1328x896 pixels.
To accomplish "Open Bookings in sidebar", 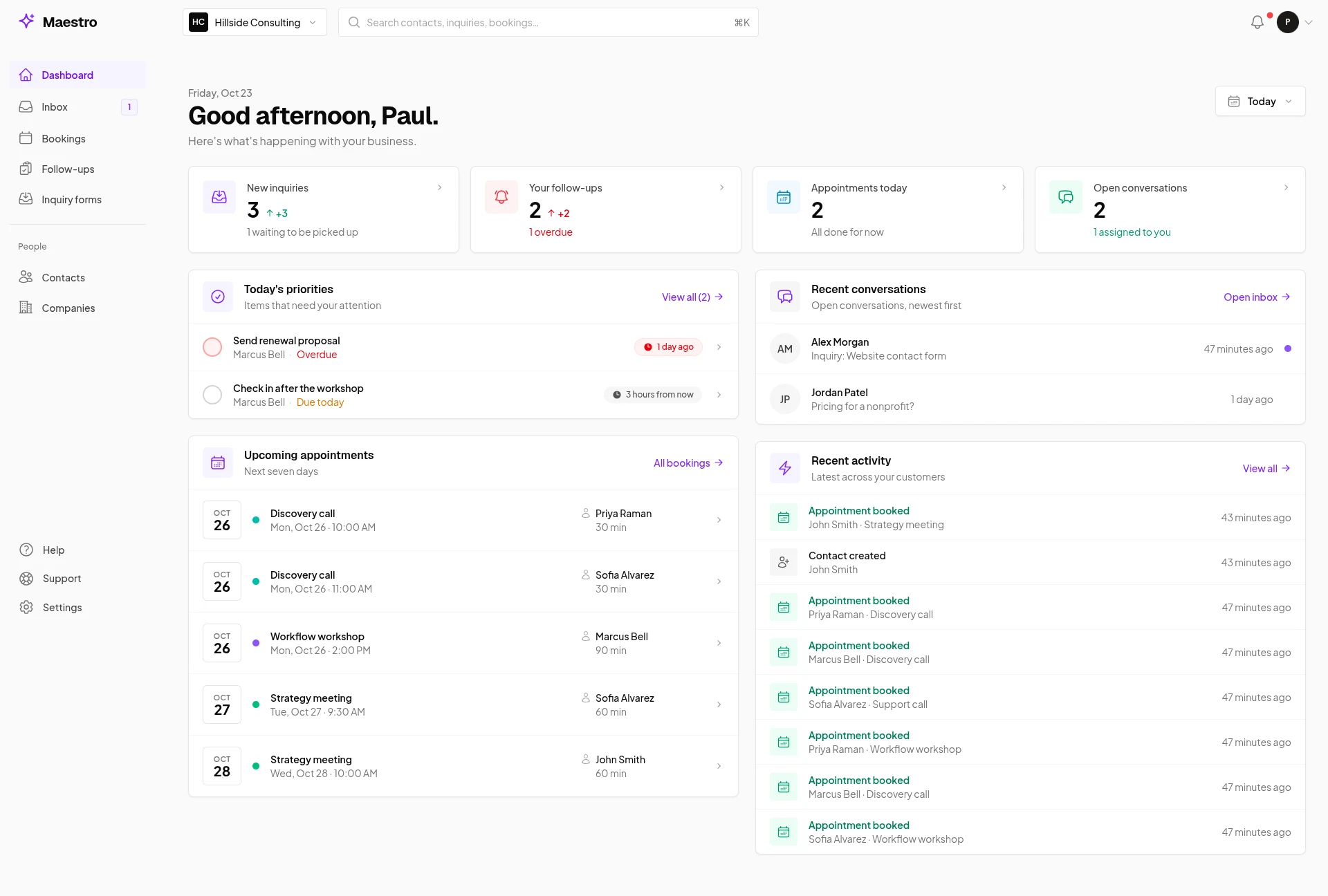I will tap(77, 138).
